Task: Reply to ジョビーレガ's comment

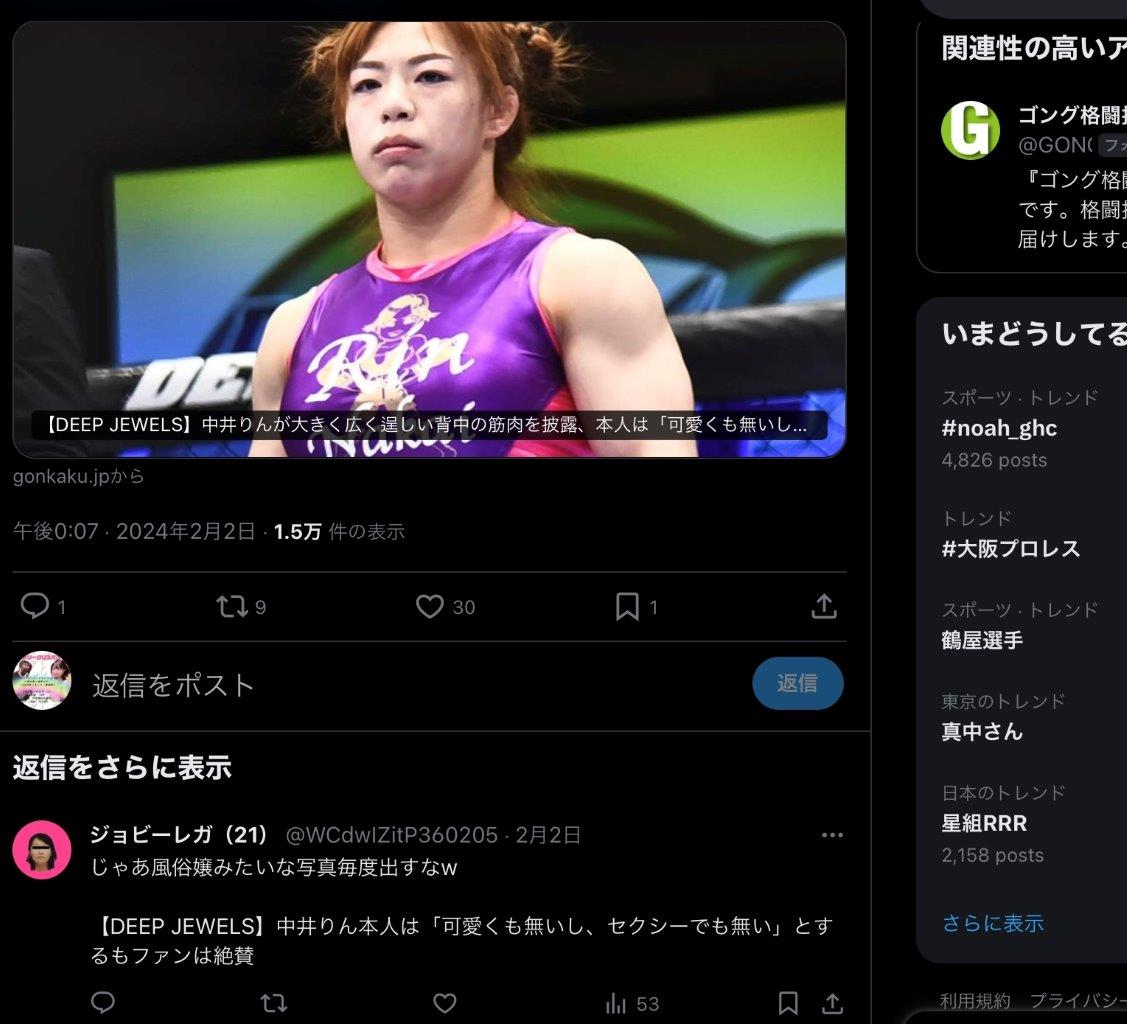Action: click(x=103, y=1002)
